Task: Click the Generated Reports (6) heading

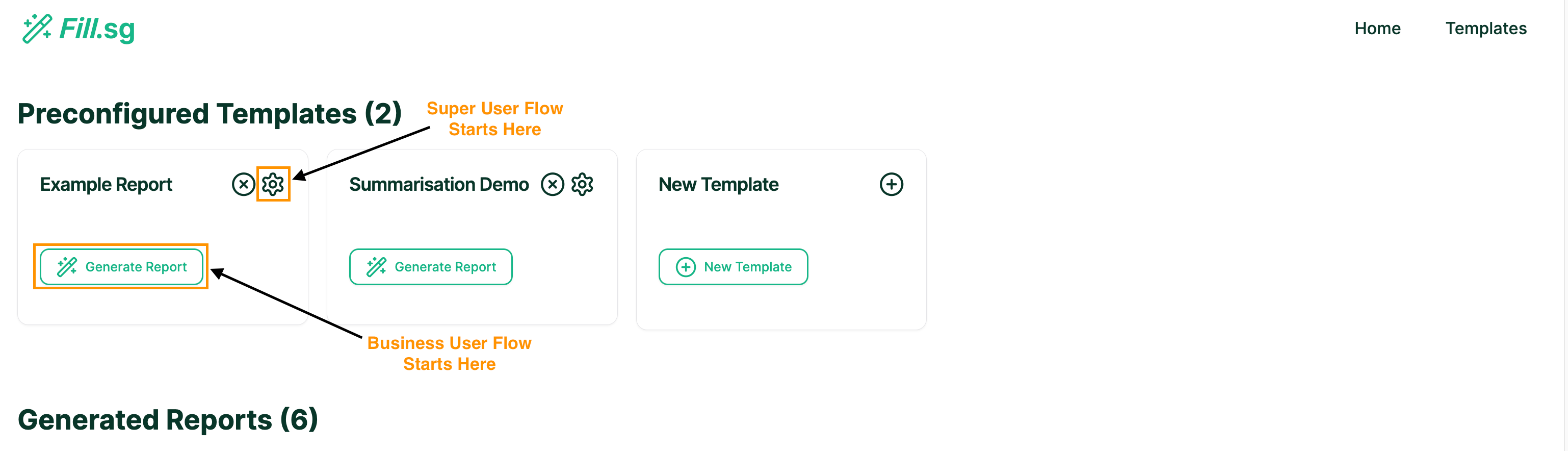Action: click(167, 419)
